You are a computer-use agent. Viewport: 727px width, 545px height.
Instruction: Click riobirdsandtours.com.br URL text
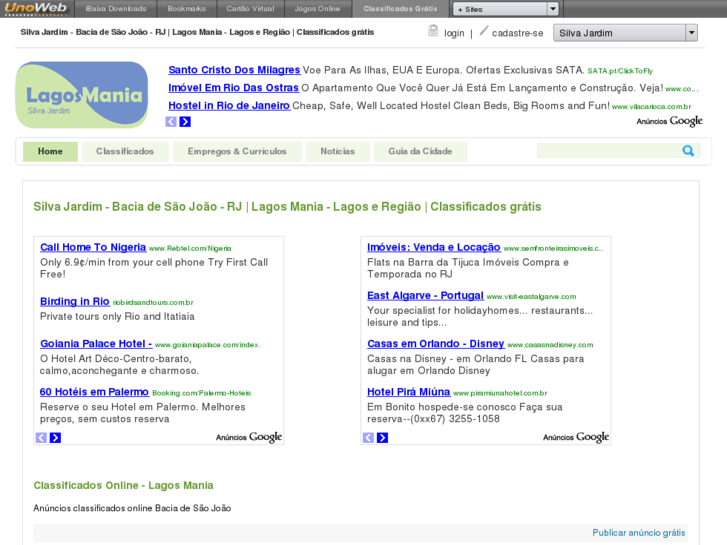(153, 303)
